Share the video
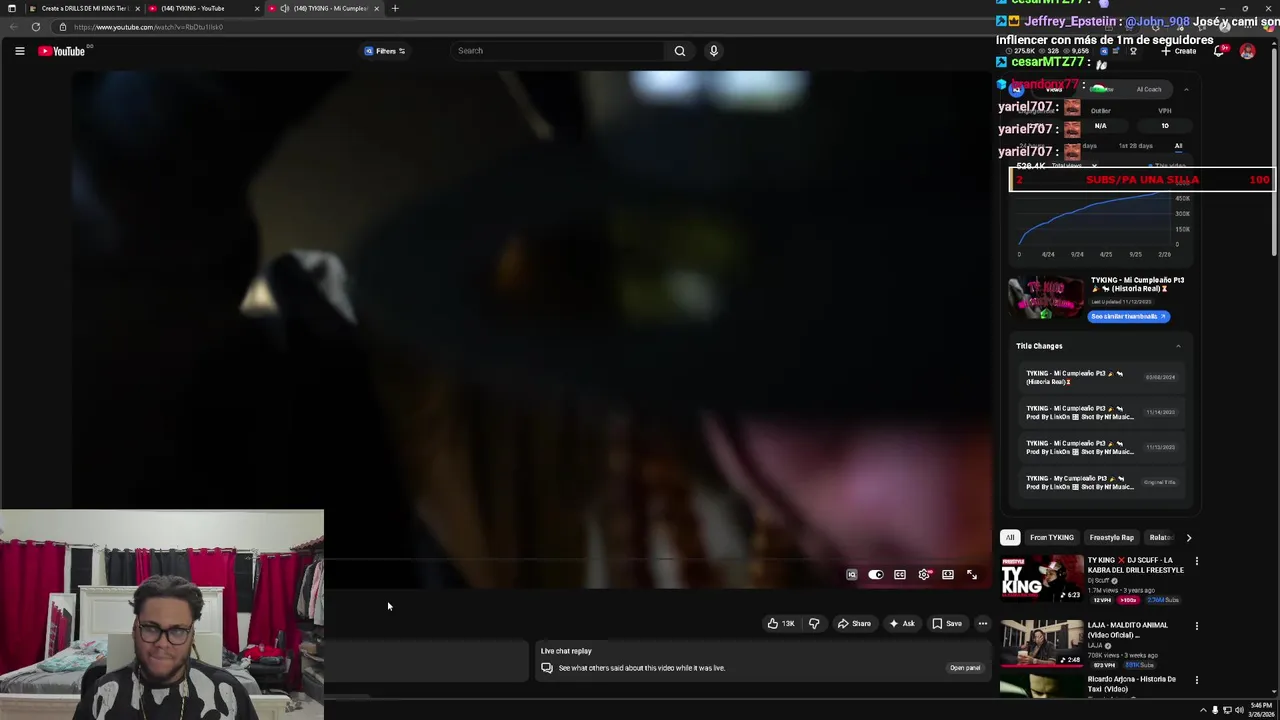Screen dimensions: 1280x720 (x=854, y=624)
